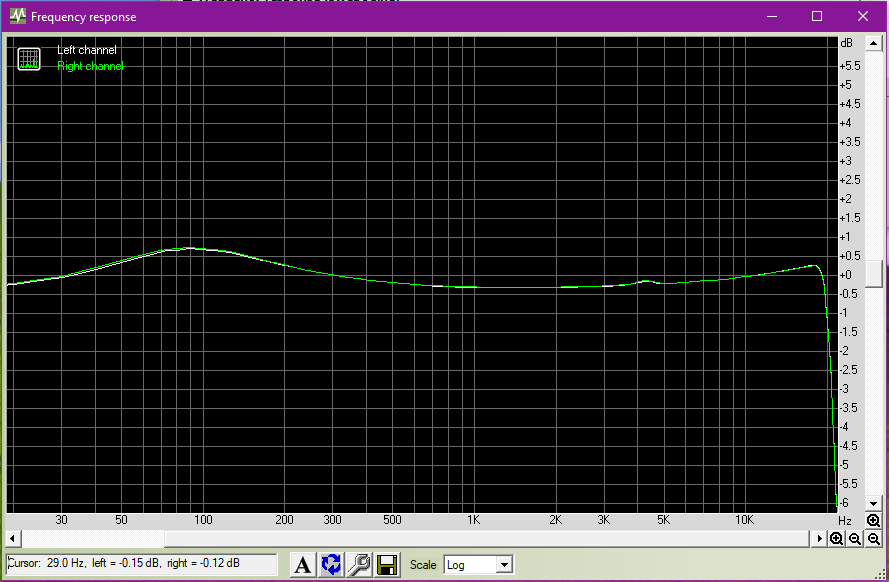This screenshot has width=889, height=582.
Task: Click the '10K' frequency axis label
Action: click(x=744, y=520)
